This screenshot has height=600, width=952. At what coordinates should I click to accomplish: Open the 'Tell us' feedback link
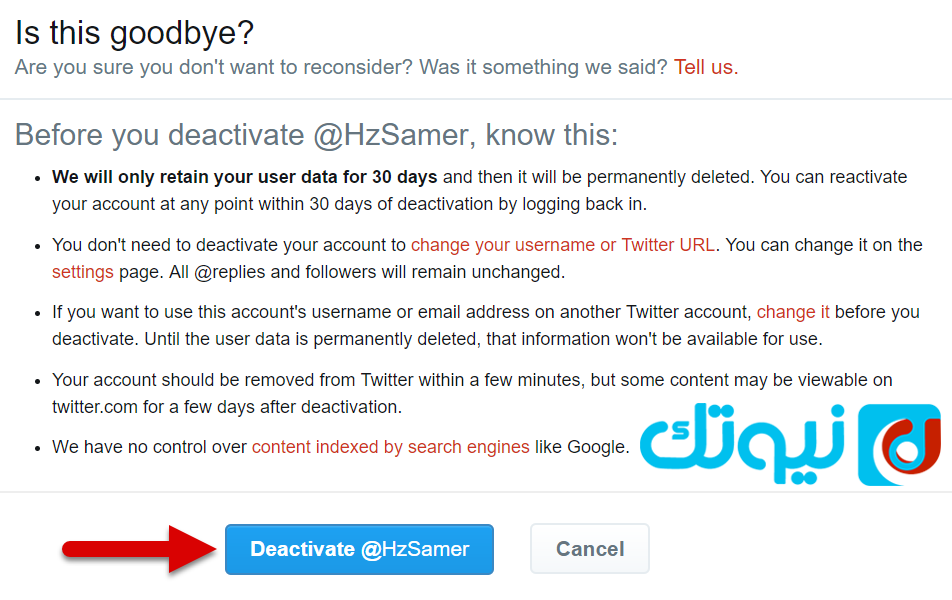coord(706,67)
